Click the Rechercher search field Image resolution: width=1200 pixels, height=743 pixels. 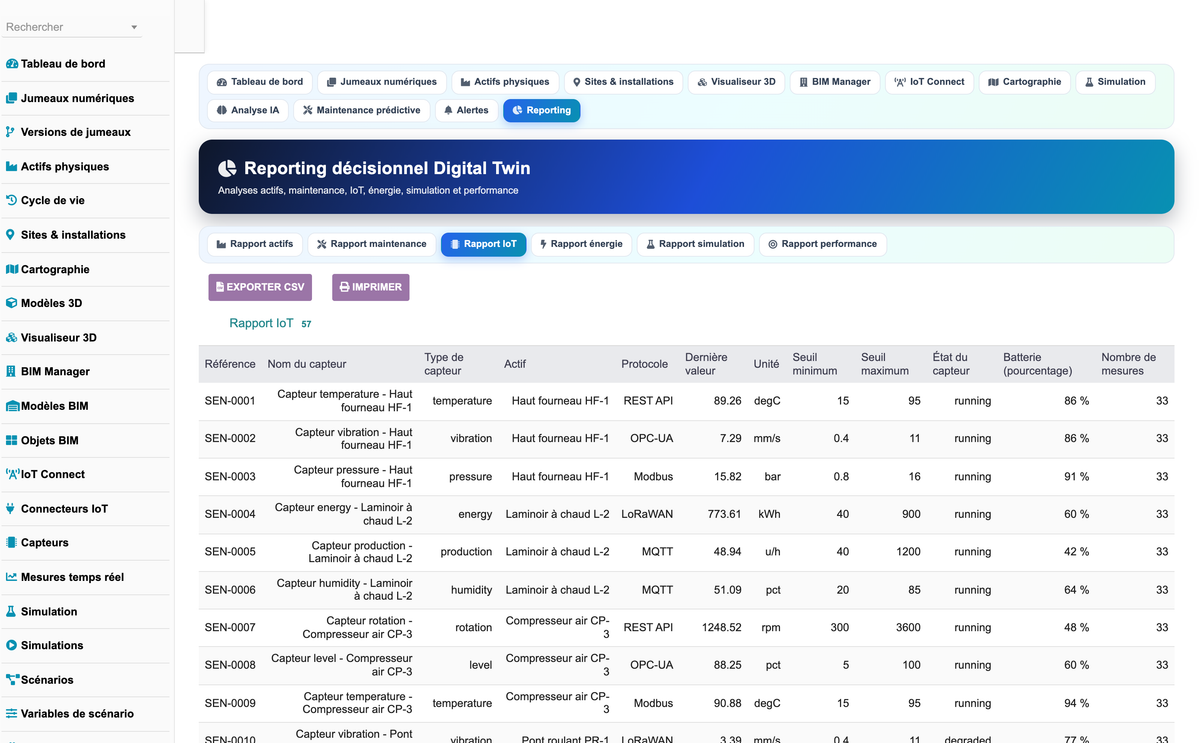coord(73,27)
